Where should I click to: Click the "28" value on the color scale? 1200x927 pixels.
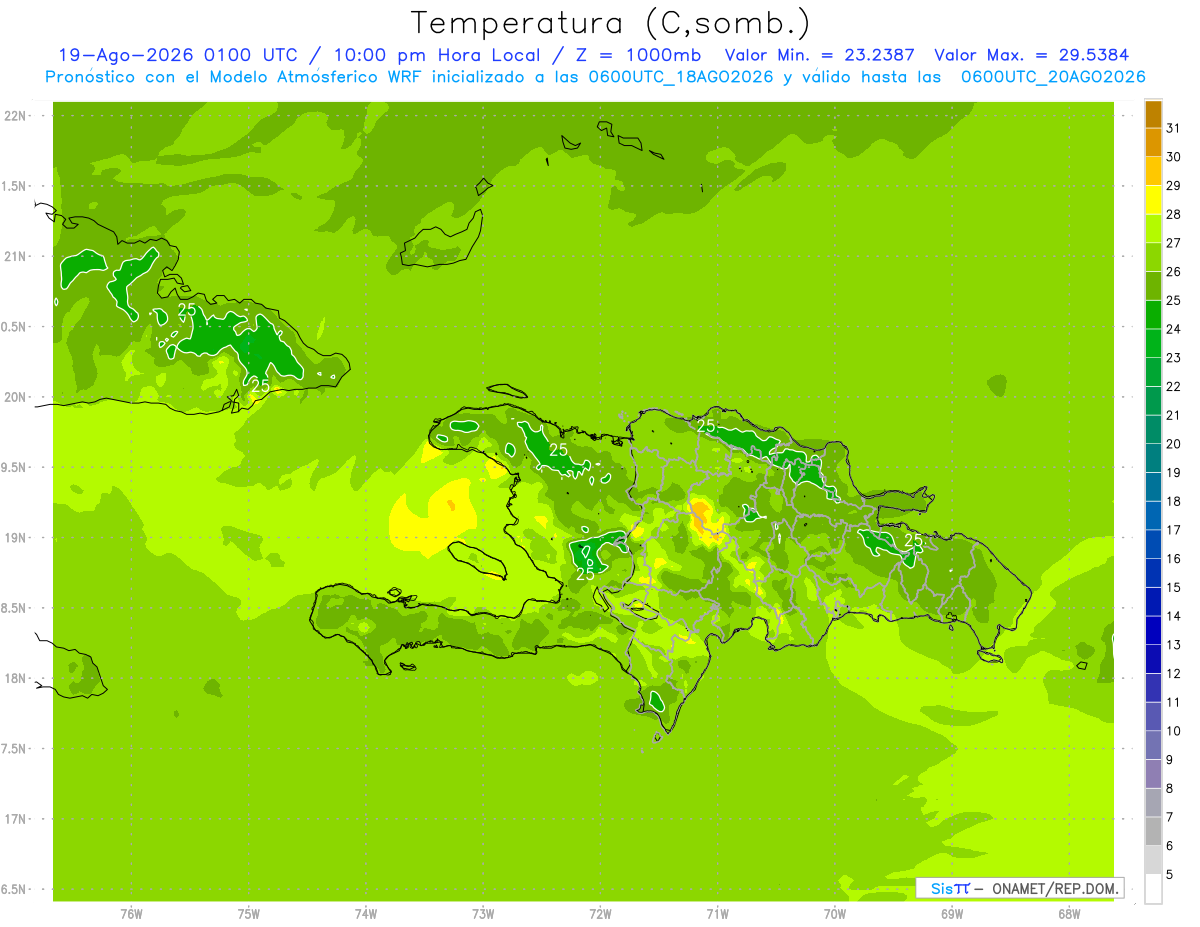tap(1174, 214)
